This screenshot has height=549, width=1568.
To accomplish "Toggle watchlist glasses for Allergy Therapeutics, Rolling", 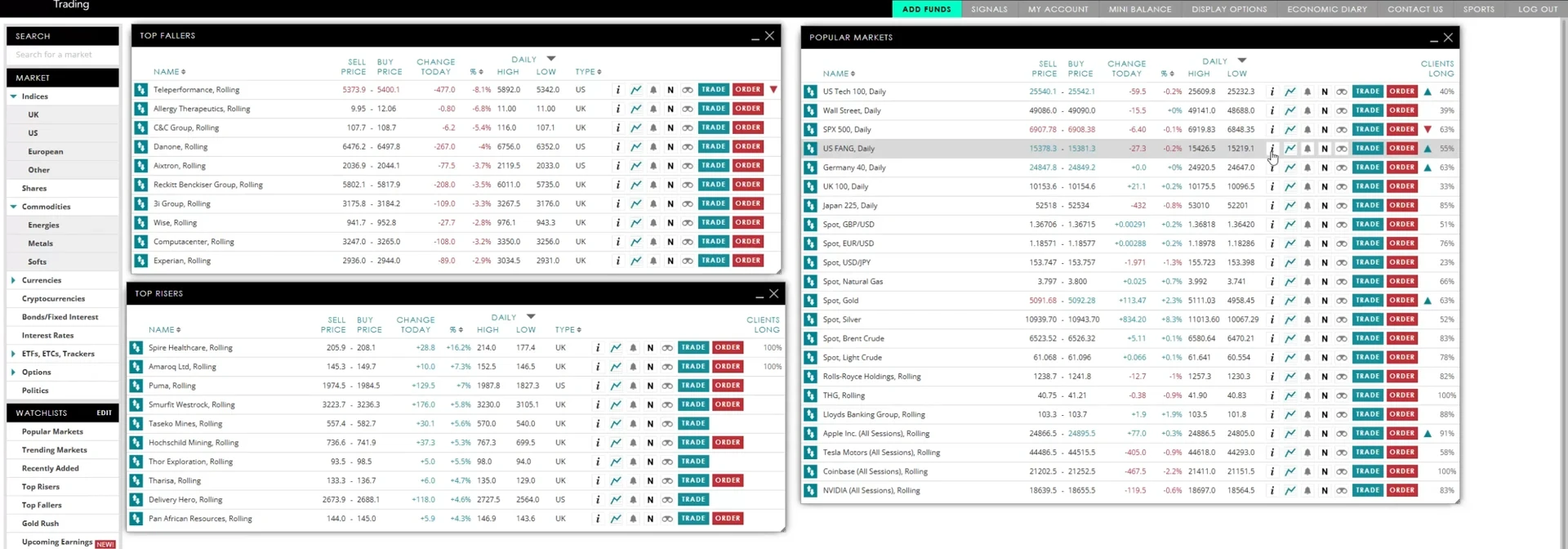I will [x=688, y=109].
